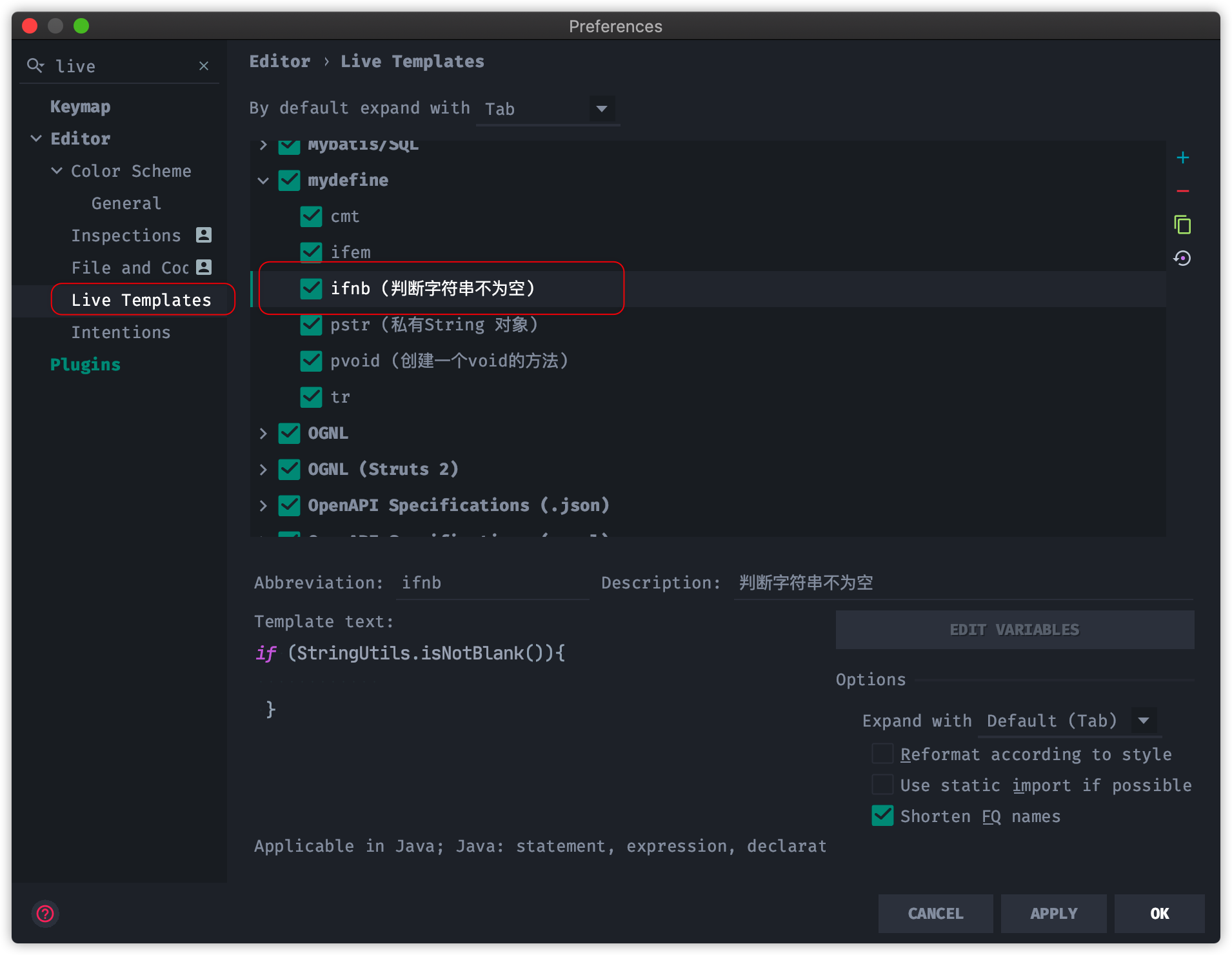Uncheck Shorten FQ names option

882,816
